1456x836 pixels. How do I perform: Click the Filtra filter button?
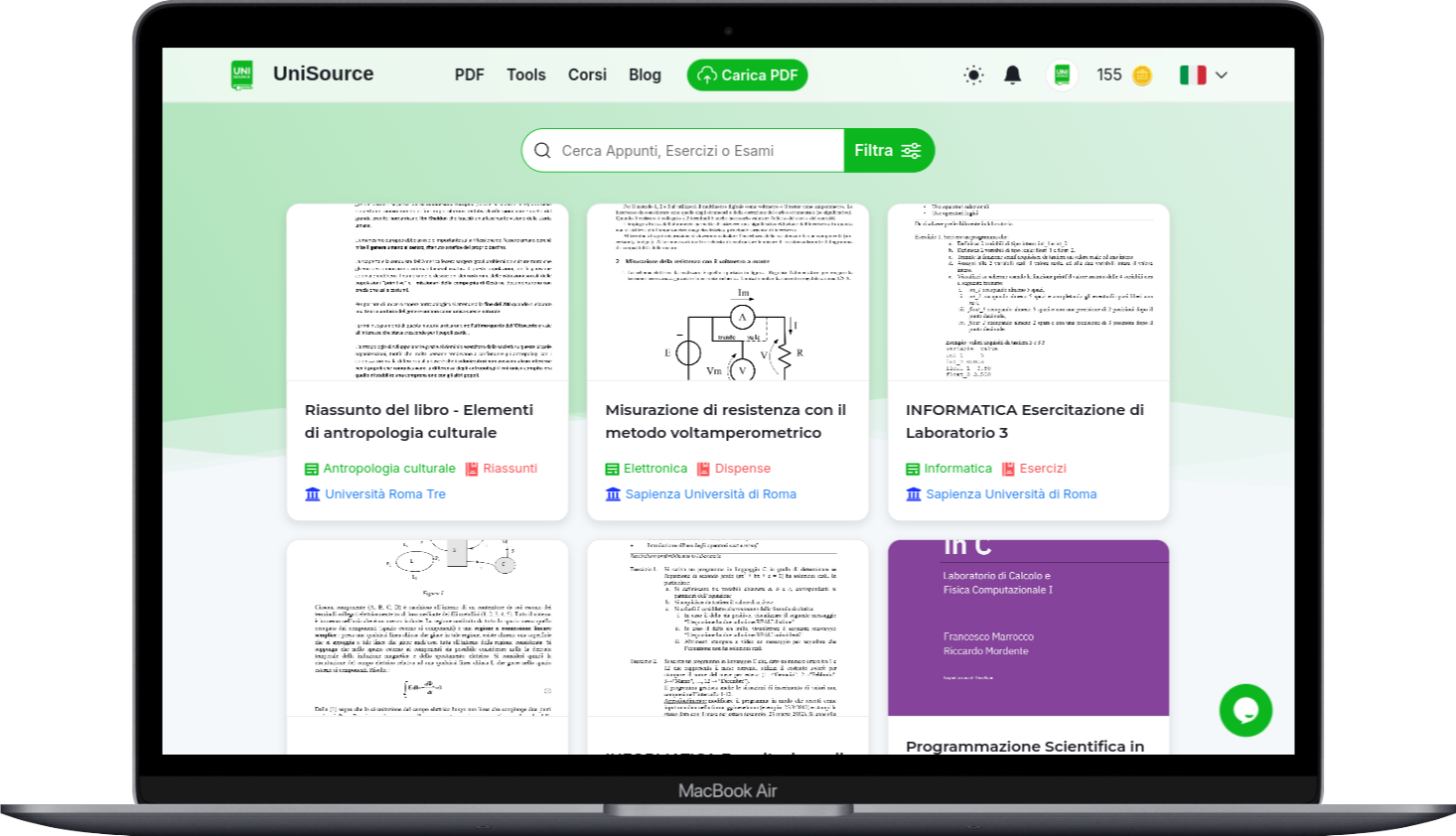(889, 151)
